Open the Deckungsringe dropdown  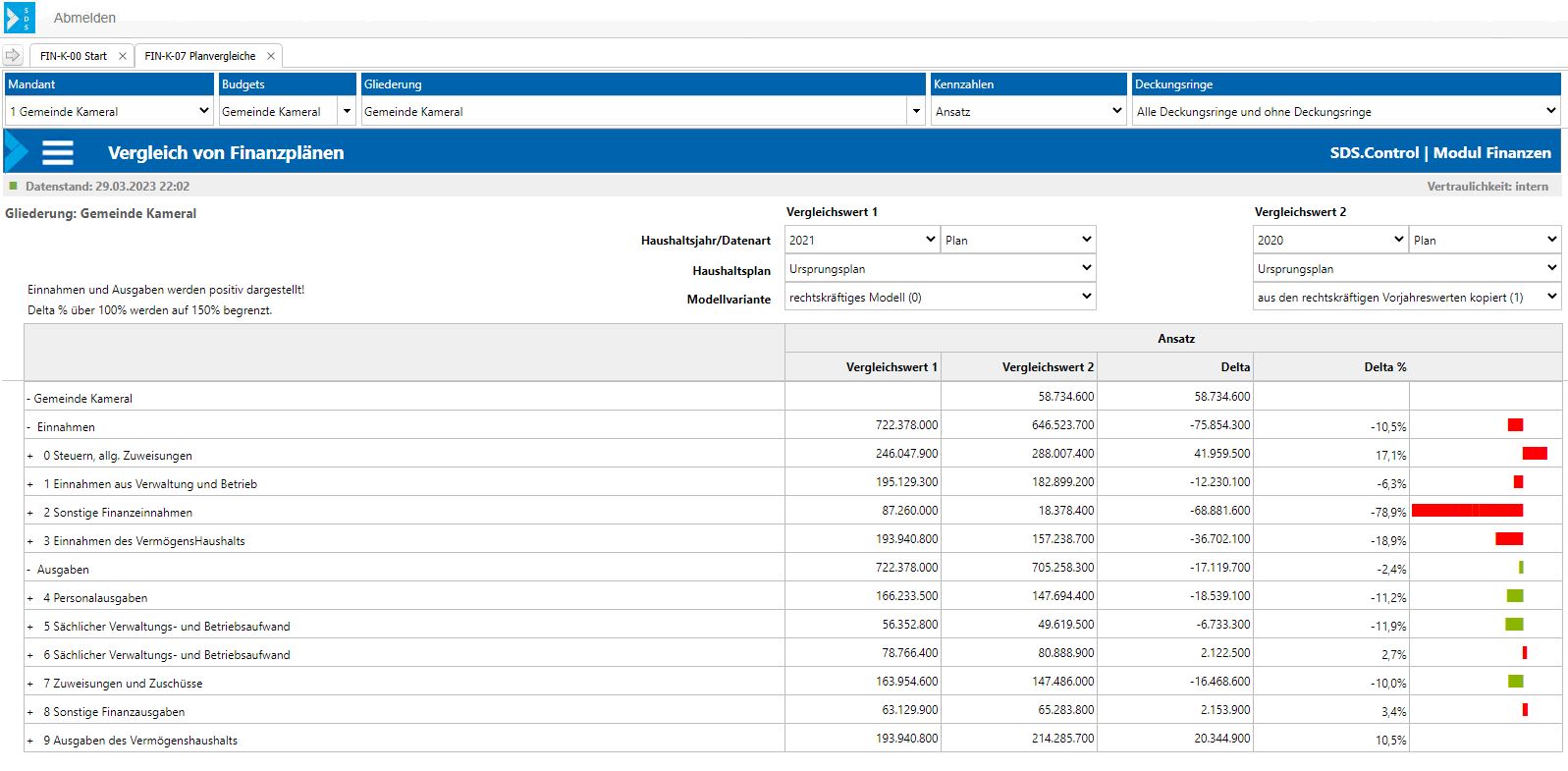click(1345, 111)
